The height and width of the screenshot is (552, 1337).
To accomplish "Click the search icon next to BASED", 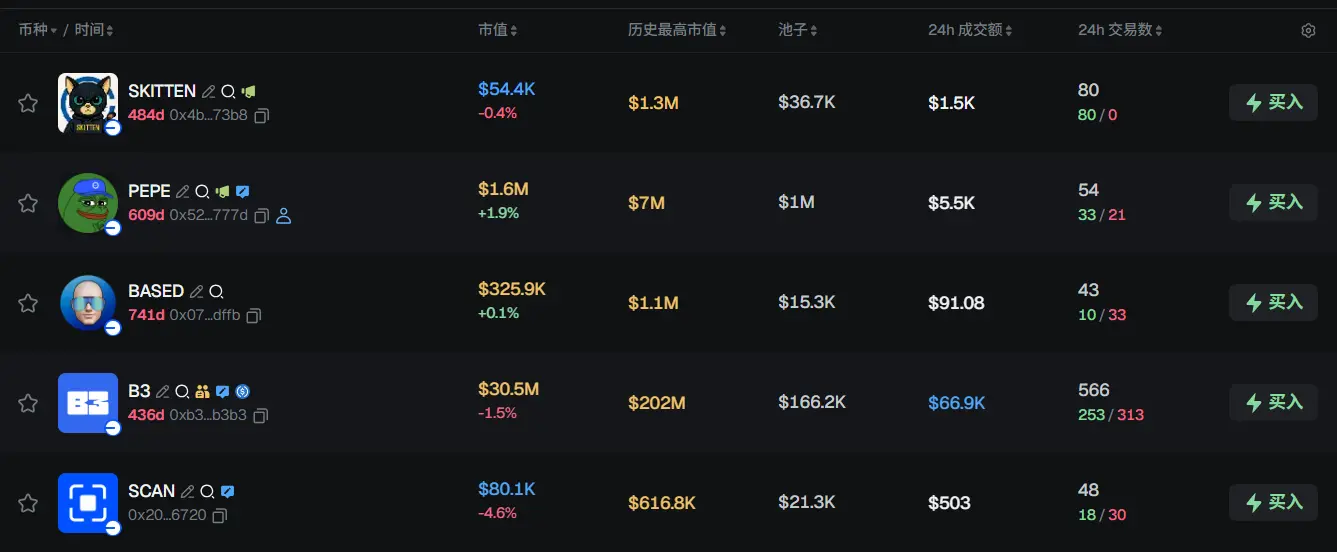I will pyautogui.click(x=217, y=291).
